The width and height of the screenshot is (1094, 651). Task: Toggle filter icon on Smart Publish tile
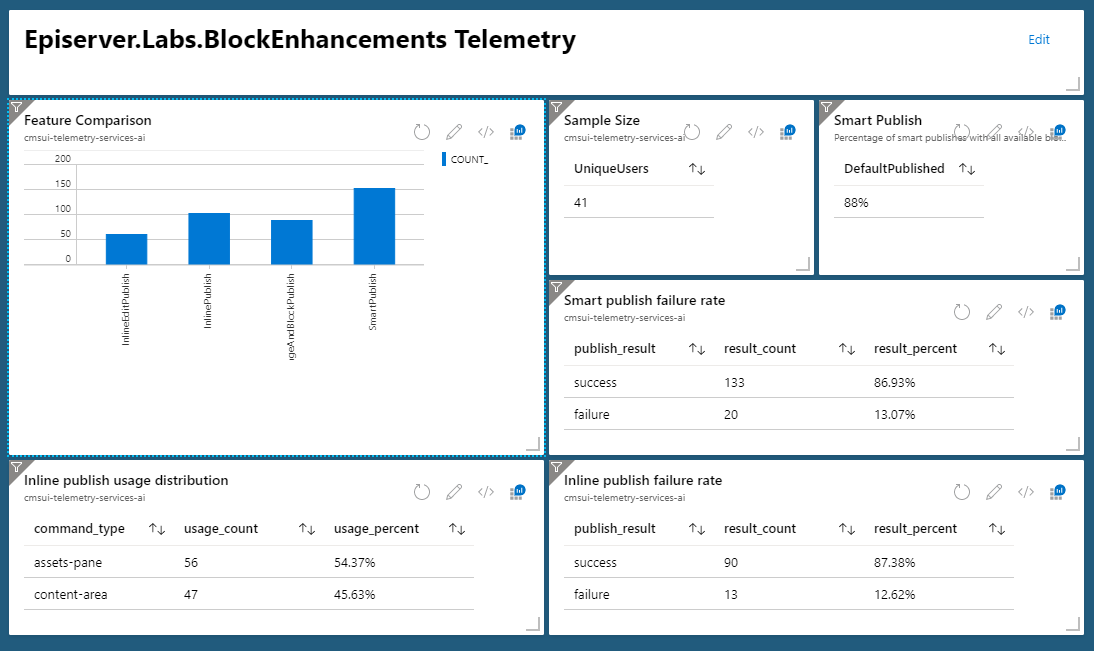click(x=827, y=107)
